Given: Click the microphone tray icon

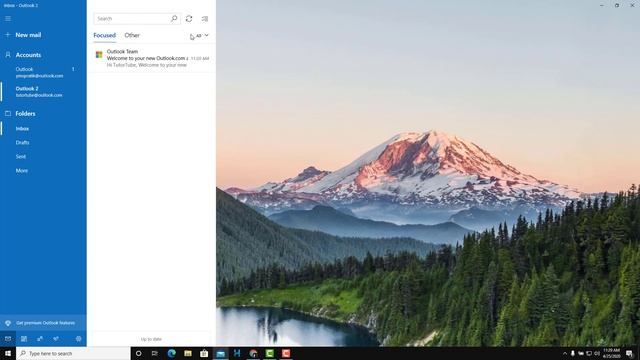Looking at the screenshot, I should tap(573, 353).
